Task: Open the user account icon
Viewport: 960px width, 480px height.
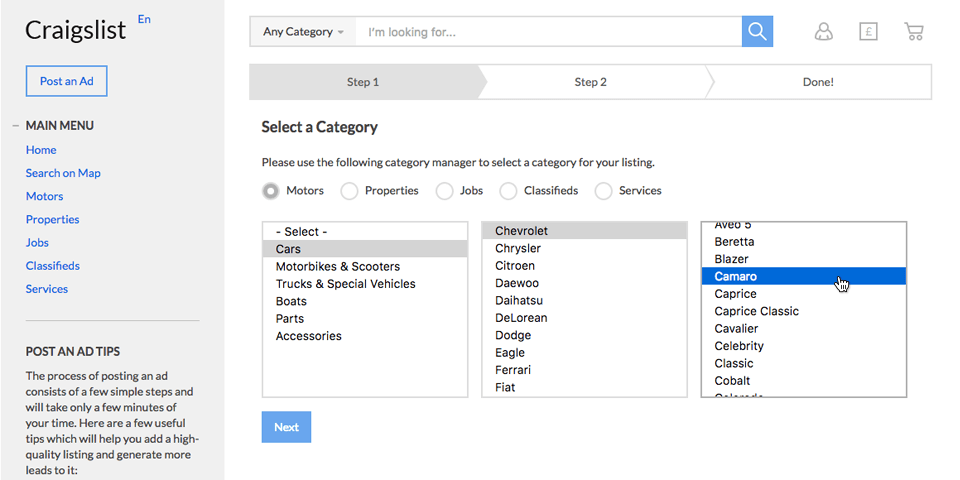Action: (823, 31)
